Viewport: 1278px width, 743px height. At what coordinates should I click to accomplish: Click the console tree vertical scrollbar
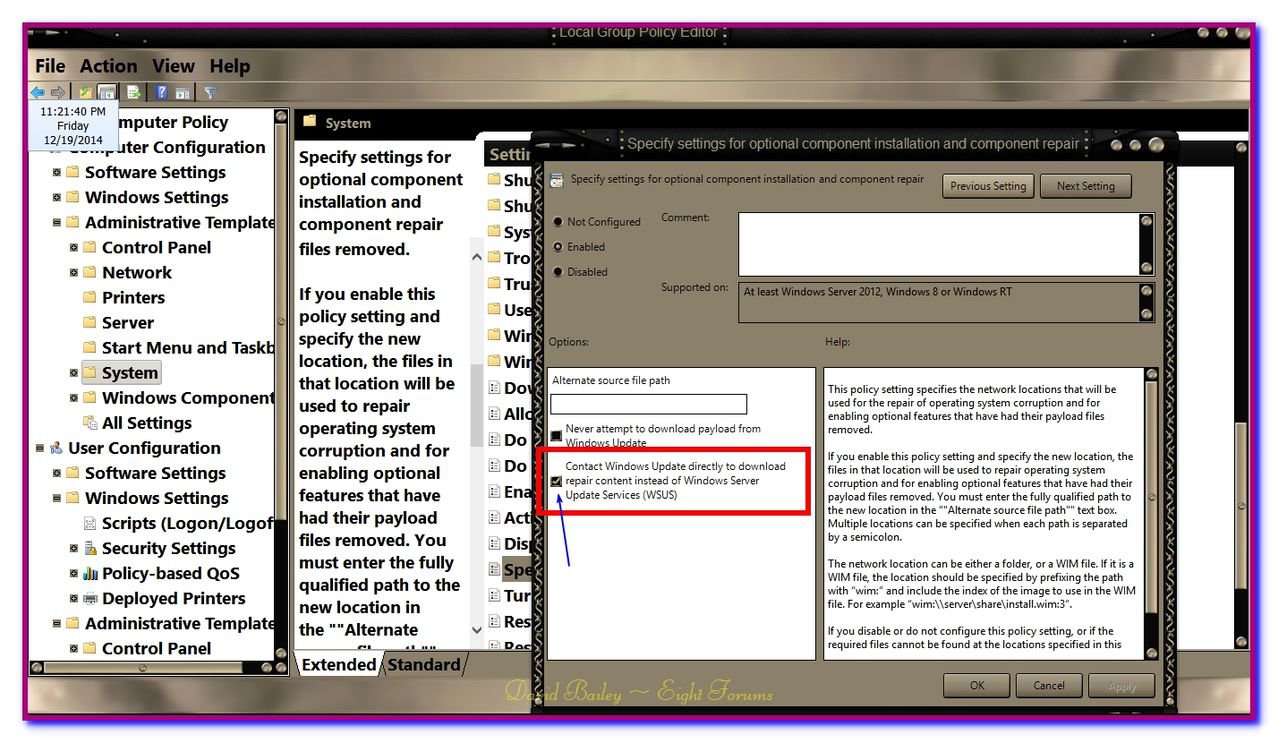click(x=281, y=383)
